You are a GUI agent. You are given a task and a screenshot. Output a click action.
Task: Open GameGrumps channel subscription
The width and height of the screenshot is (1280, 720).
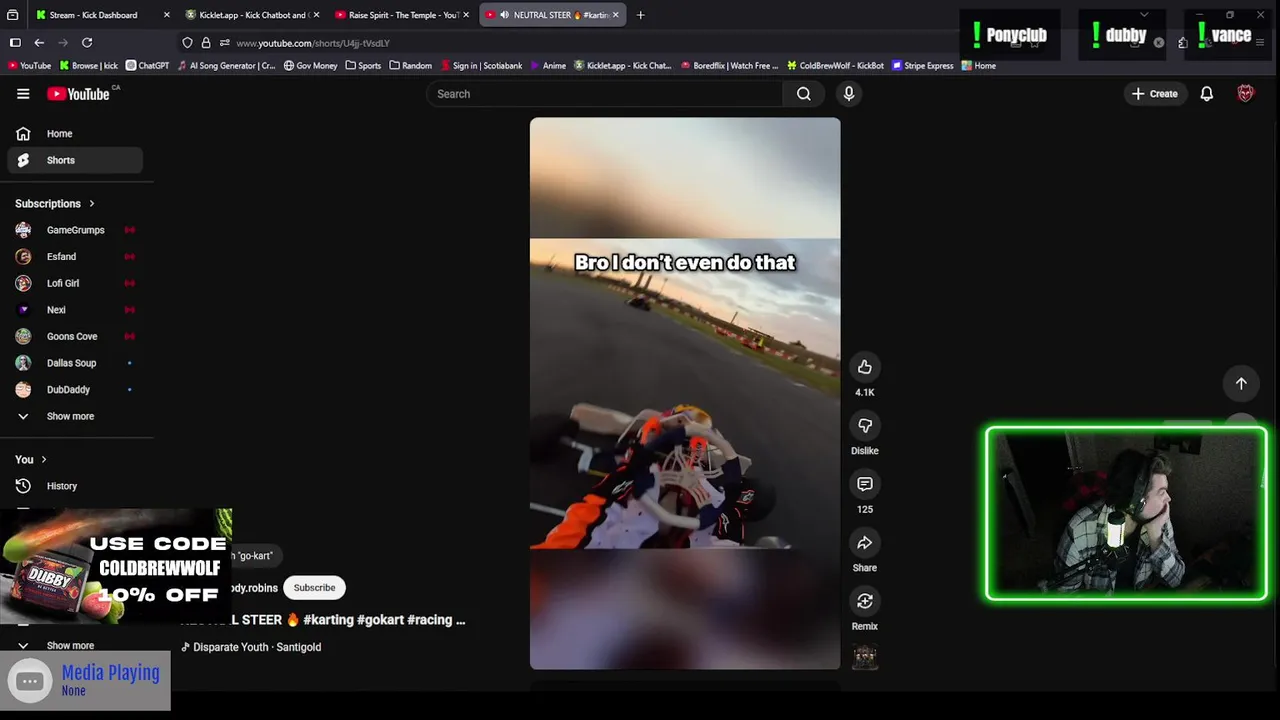click(x=75, y=230)
